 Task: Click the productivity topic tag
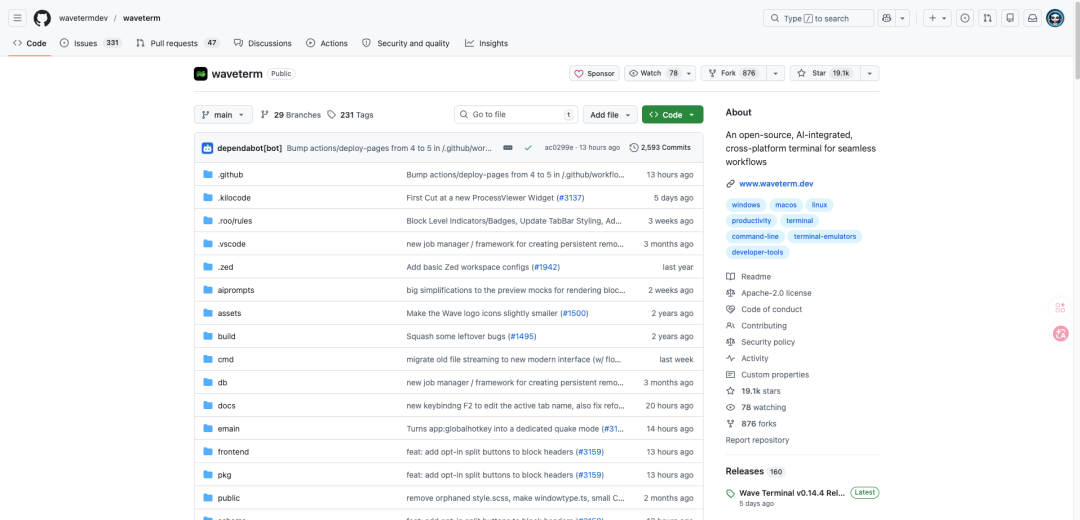[x=751, y=220]
